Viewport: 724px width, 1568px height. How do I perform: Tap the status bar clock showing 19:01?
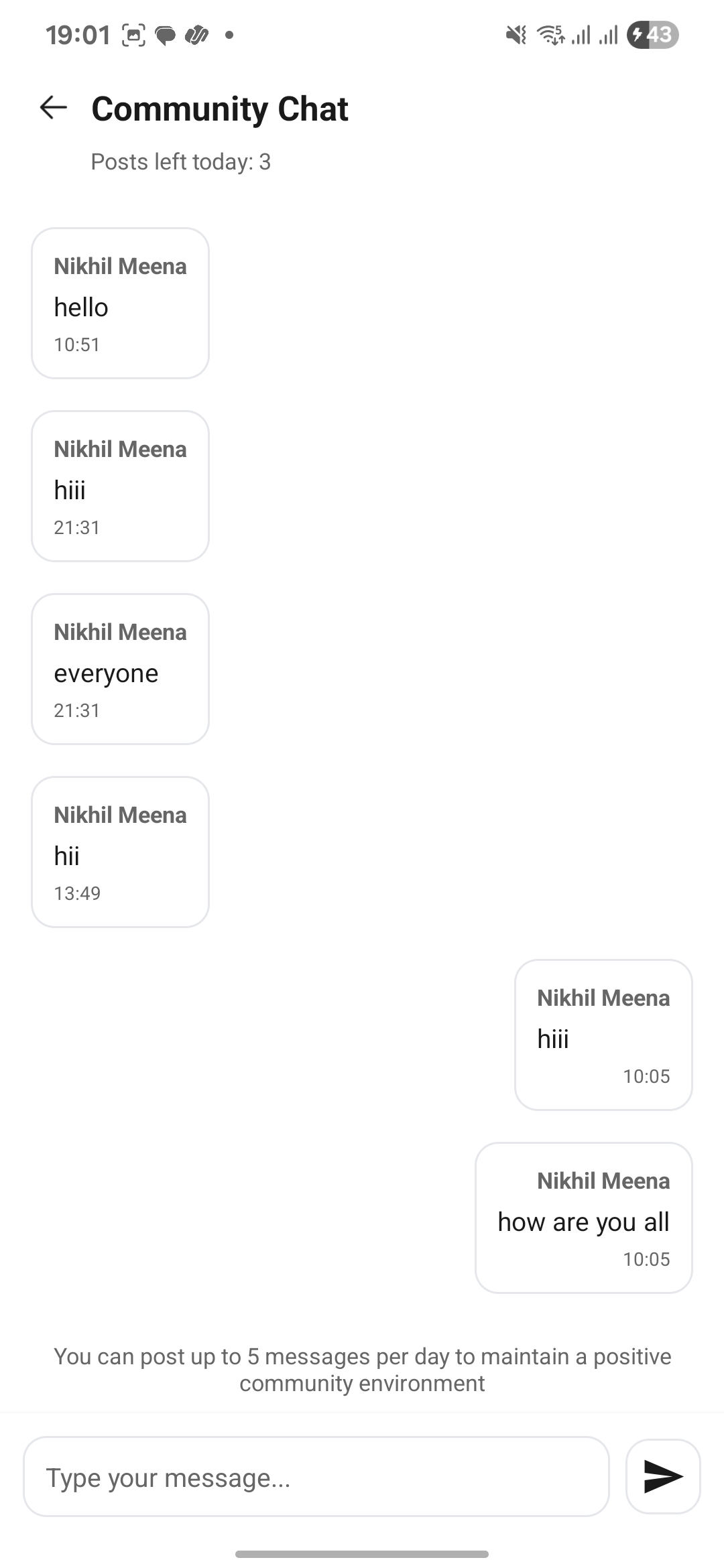(x=78, y=35)
